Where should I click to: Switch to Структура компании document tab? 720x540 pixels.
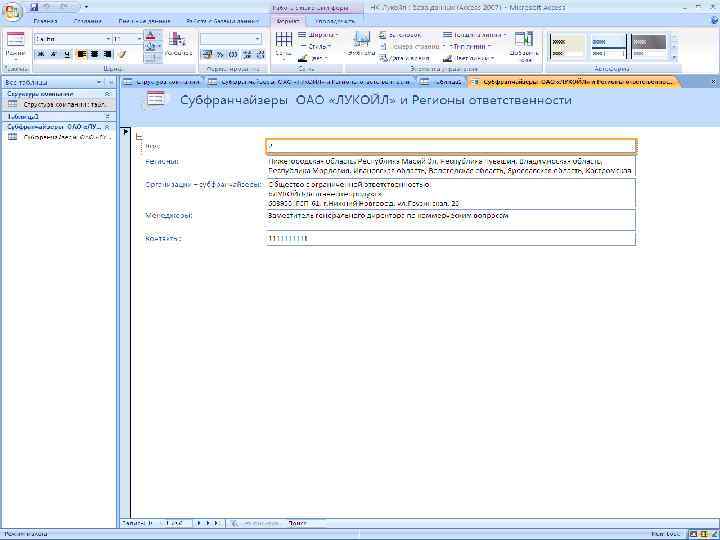[163, 82]
